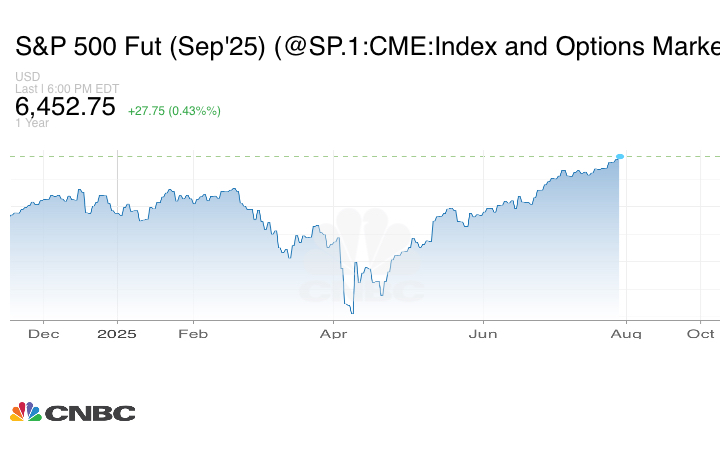The image size is (720, 450).
Task: Click the green +27.75 (0.43%) change value
Action: click(174, 110)
